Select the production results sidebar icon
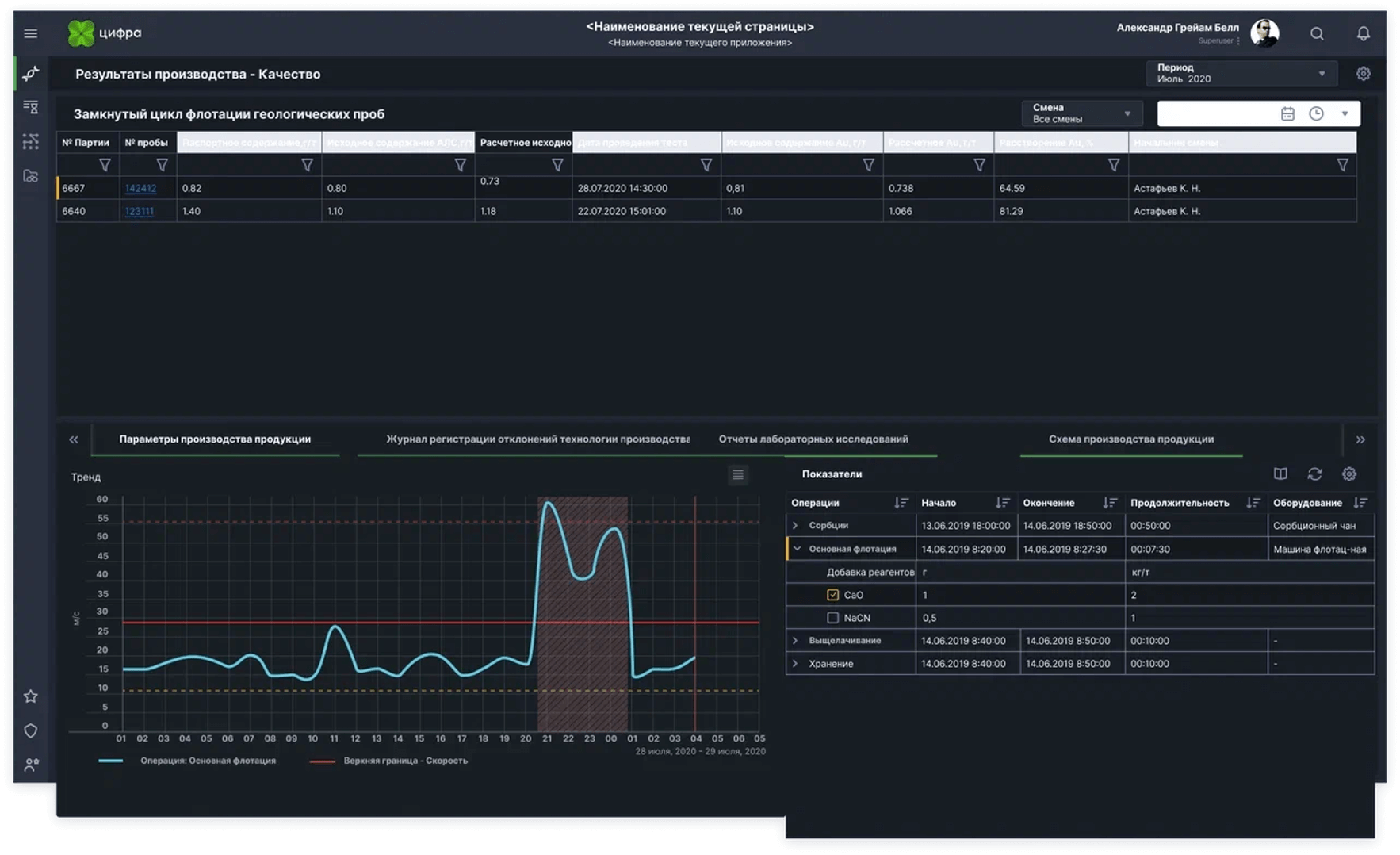The image size is (1400, 855). point(31,74)
